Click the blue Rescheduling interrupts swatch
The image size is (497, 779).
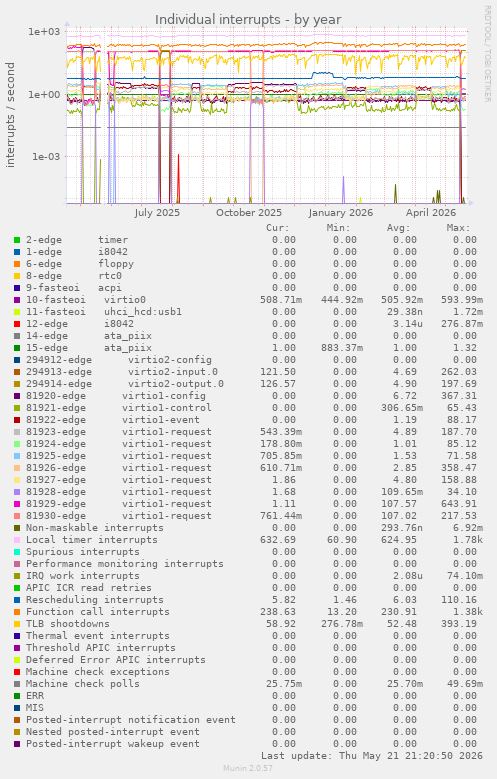click(17, 600)
